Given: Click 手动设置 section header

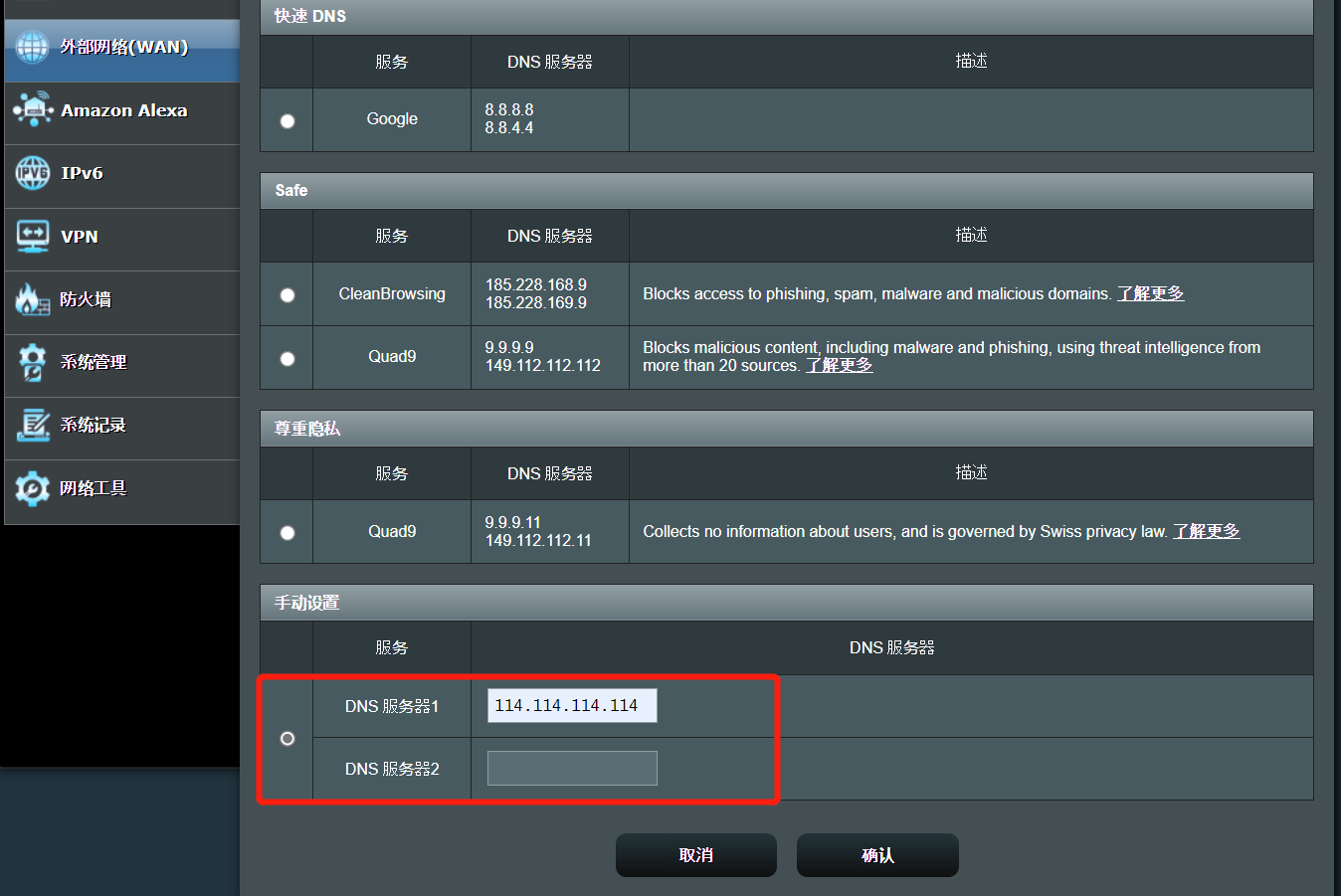Looking at the screenshot, I should [x=787, y=603].
